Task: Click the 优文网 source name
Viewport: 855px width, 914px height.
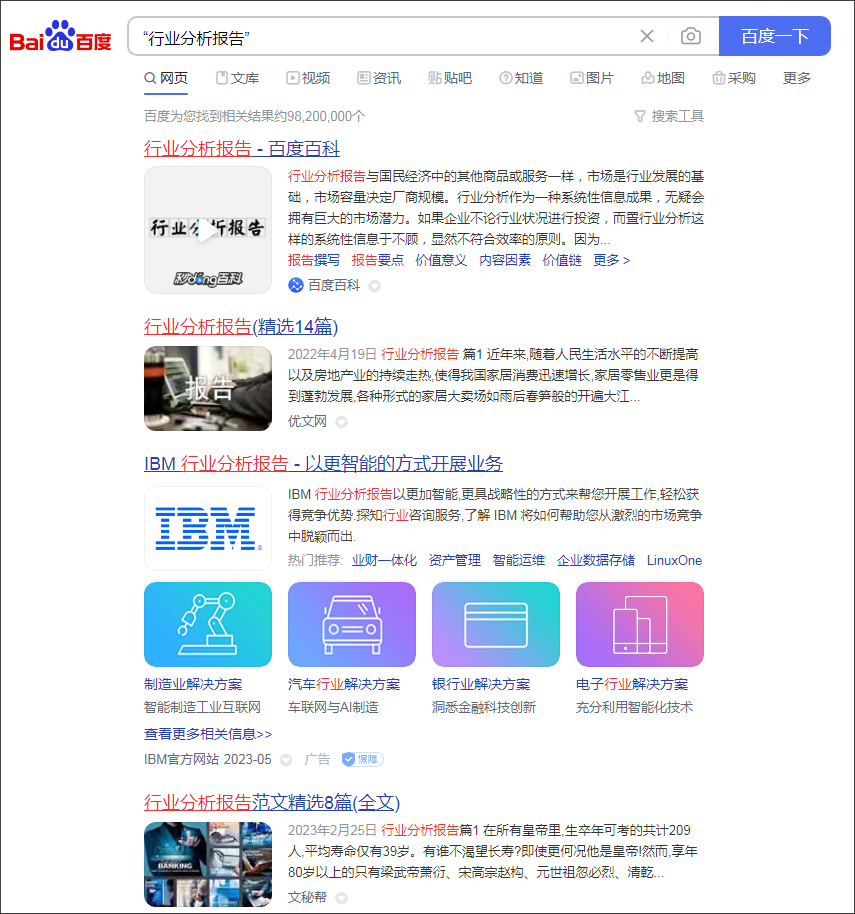Action: [x=307, y=421]
